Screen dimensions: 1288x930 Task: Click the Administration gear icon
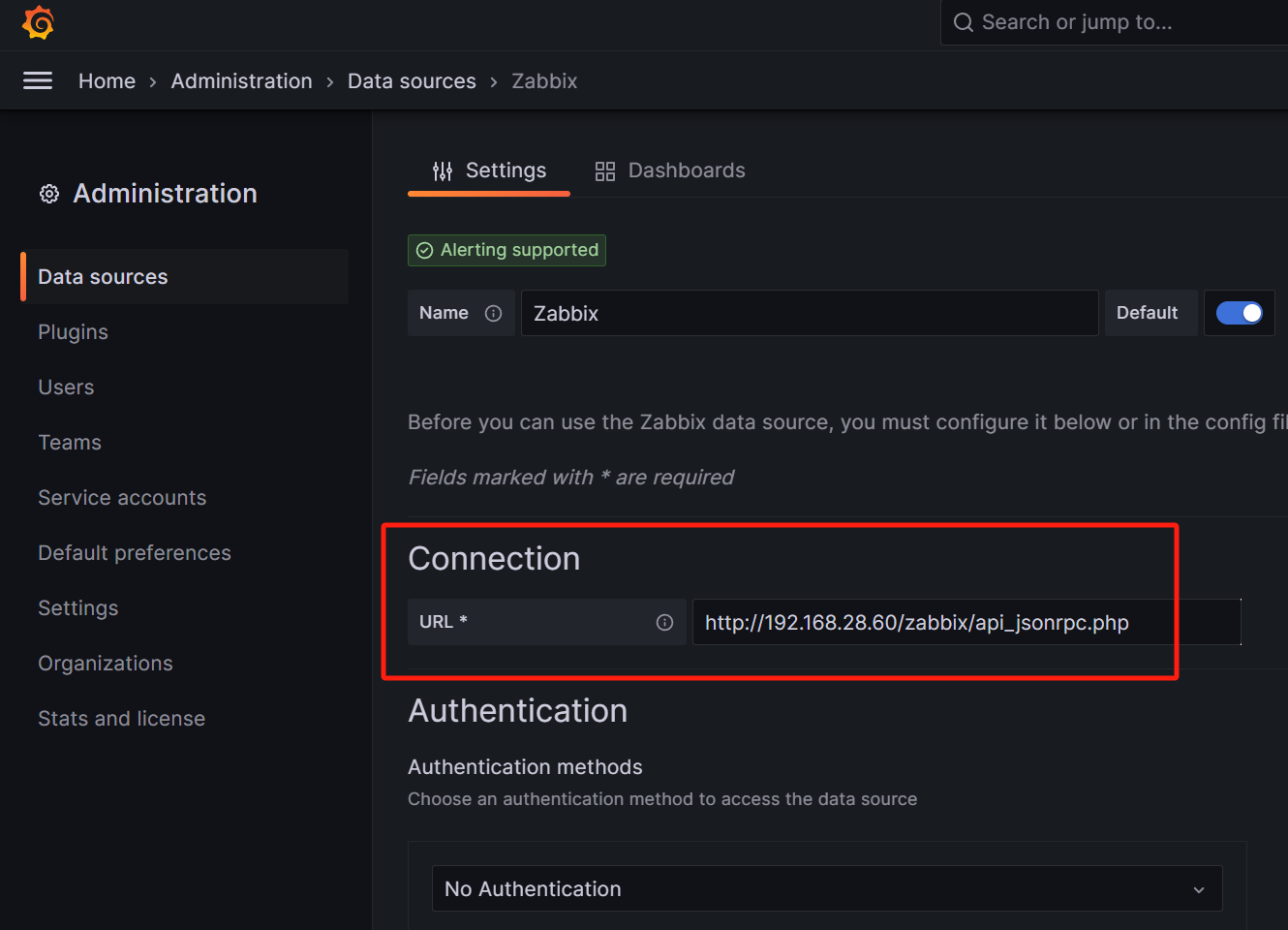click(49, 194)
